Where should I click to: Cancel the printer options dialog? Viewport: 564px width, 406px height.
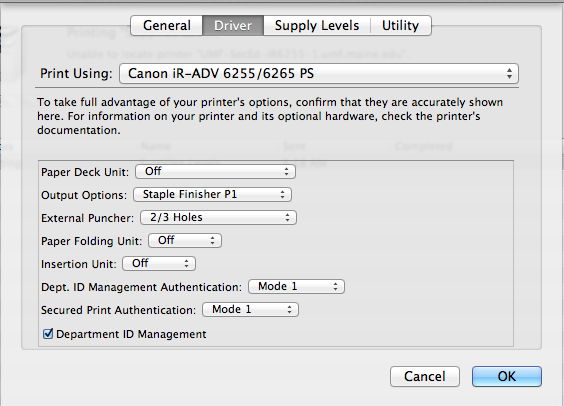[425, 377]
